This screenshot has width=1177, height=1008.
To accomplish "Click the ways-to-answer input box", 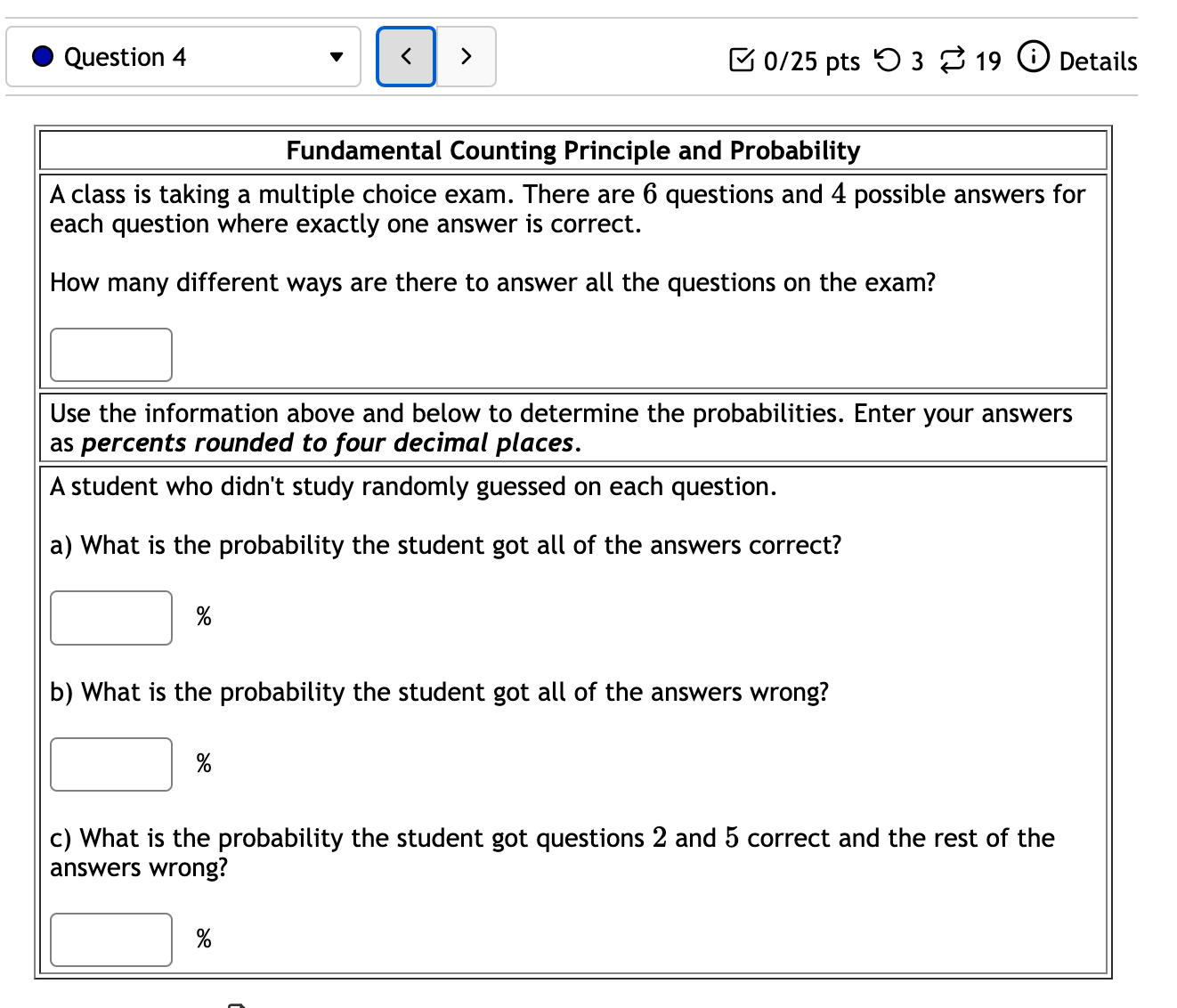I will pyautogui.click(x=110, y=354).
